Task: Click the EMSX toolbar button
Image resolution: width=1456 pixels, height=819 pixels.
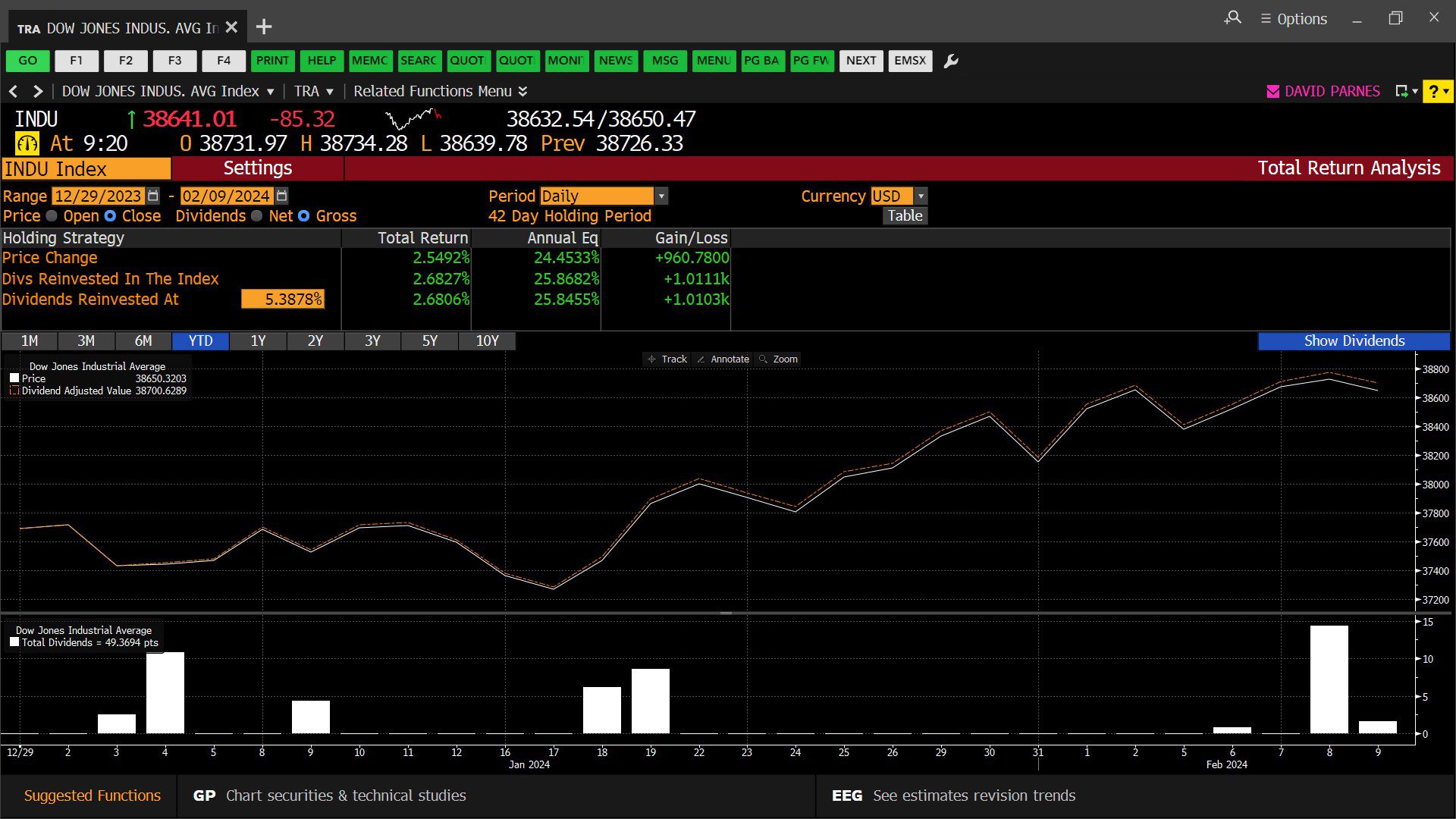Action: (910, 61)
